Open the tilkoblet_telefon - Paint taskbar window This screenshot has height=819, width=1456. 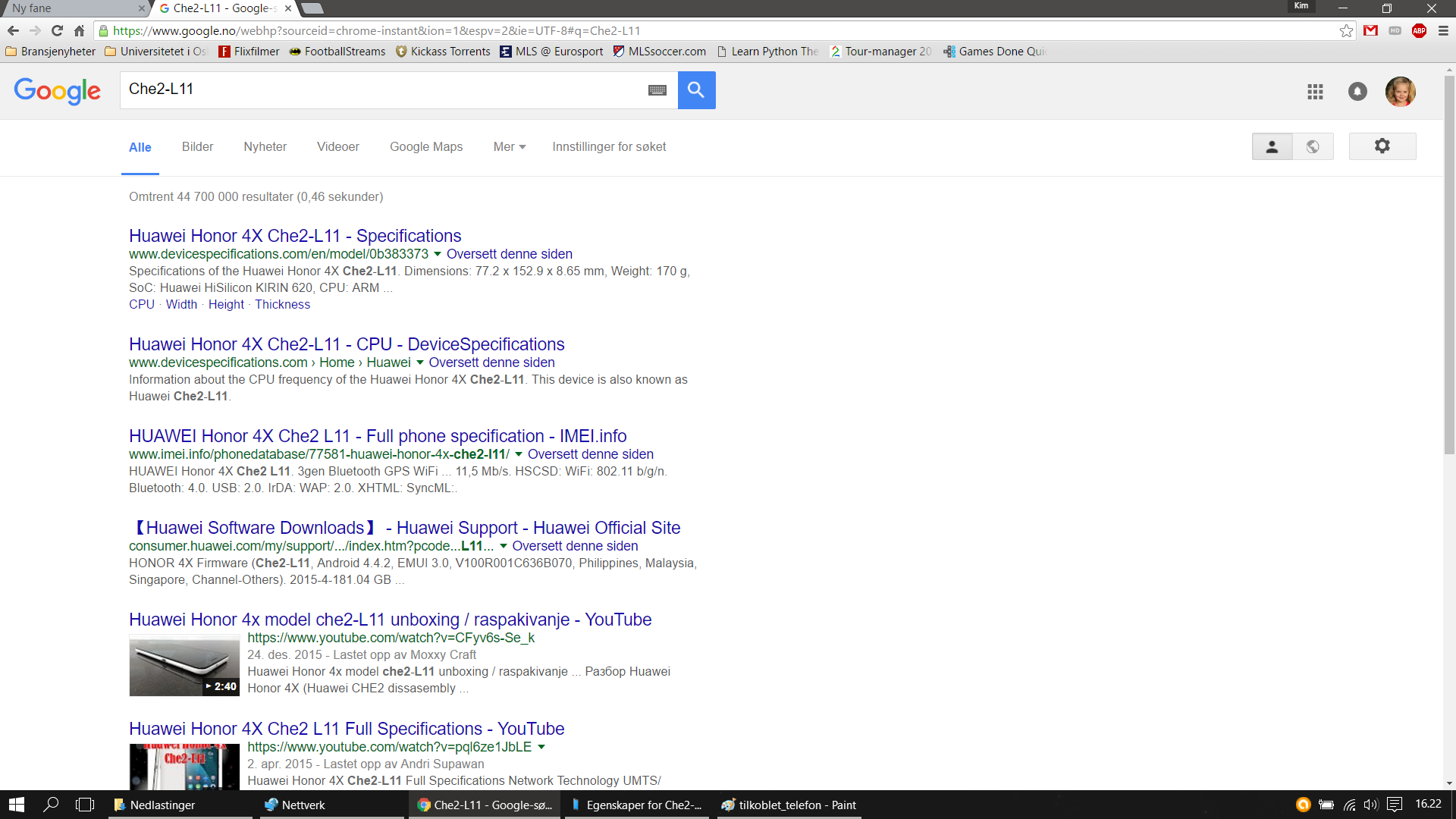tap(788, 805)
